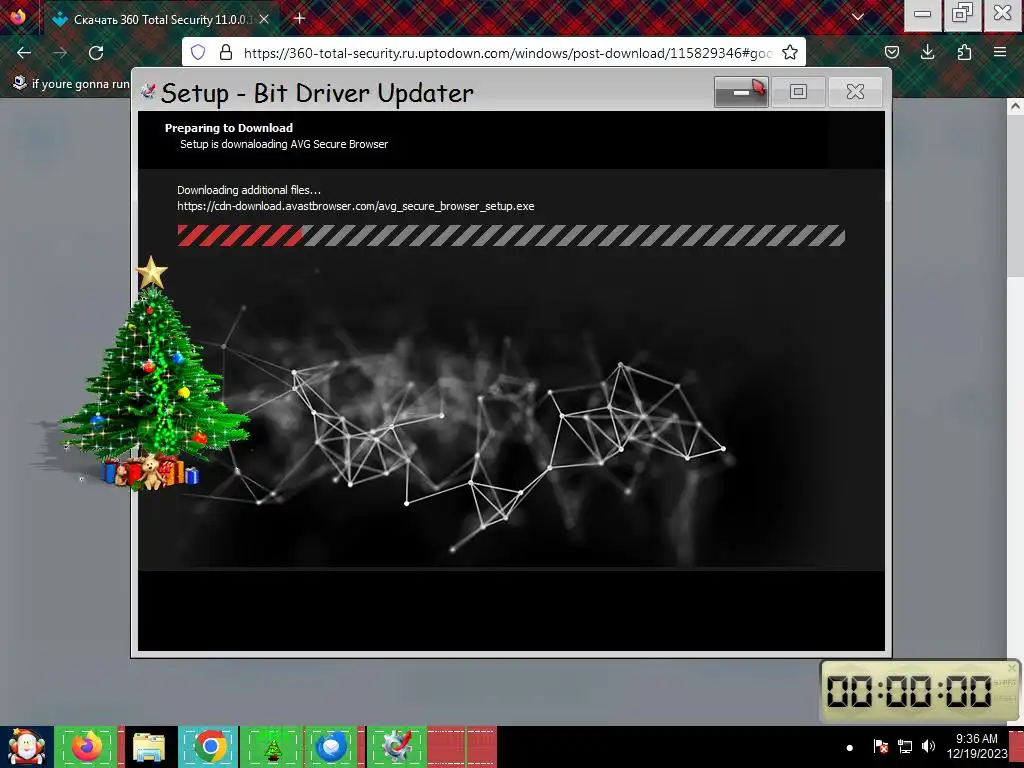Open Google Chrome from the taskbar
The width and height of the screenshot is (1024, 768).
click(210, 747)
